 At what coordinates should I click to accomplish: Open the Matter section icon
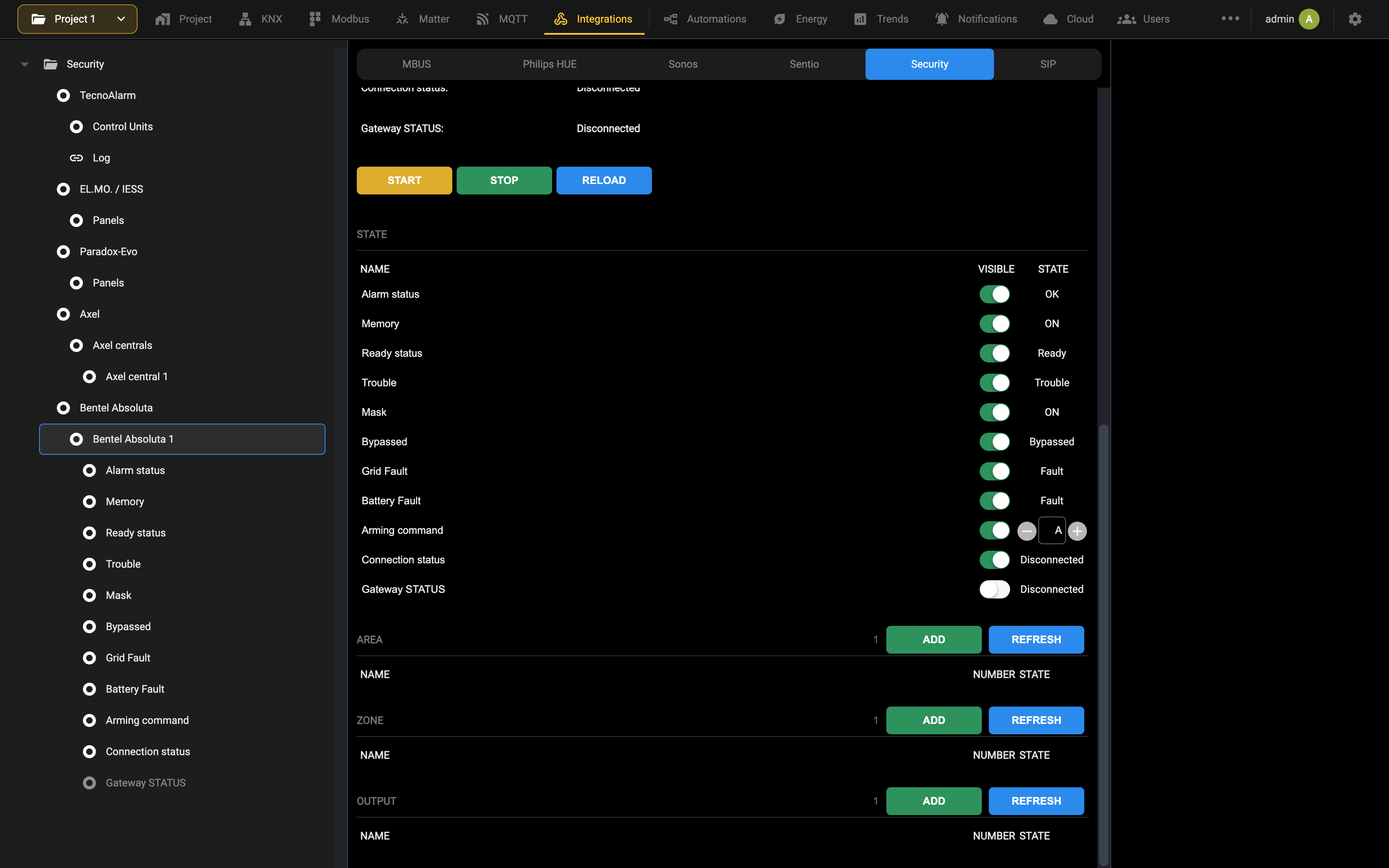(x=402, y=19)
